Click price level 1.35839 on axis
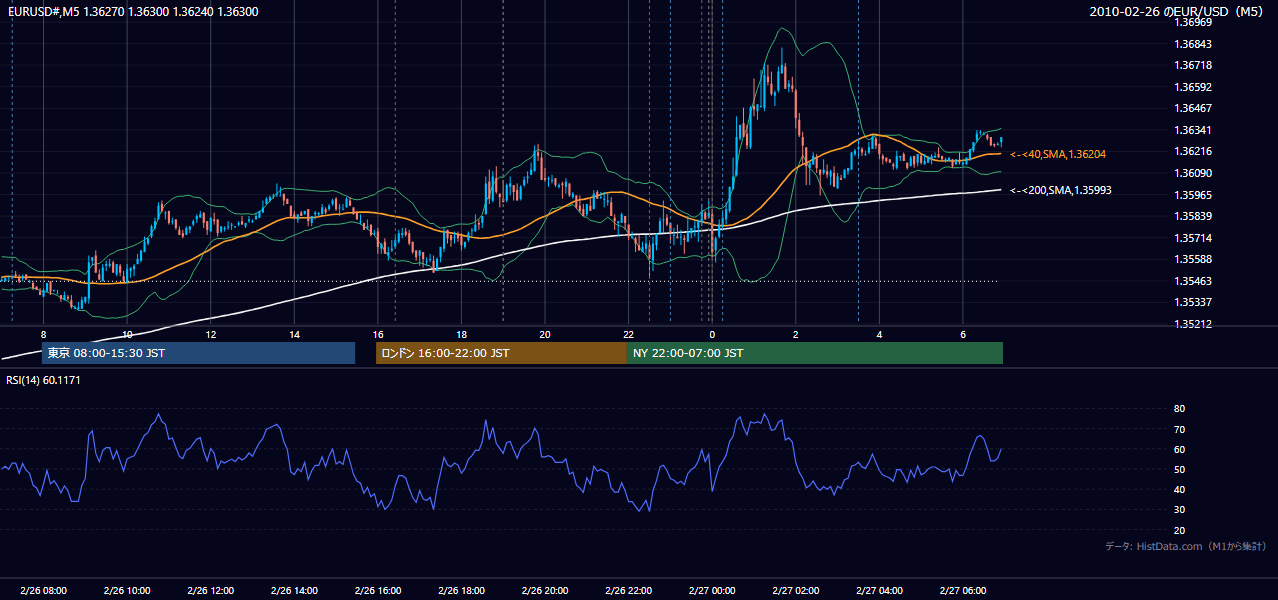The height and width of the screenshot is (600, 1278). [x=1193, y=216]
